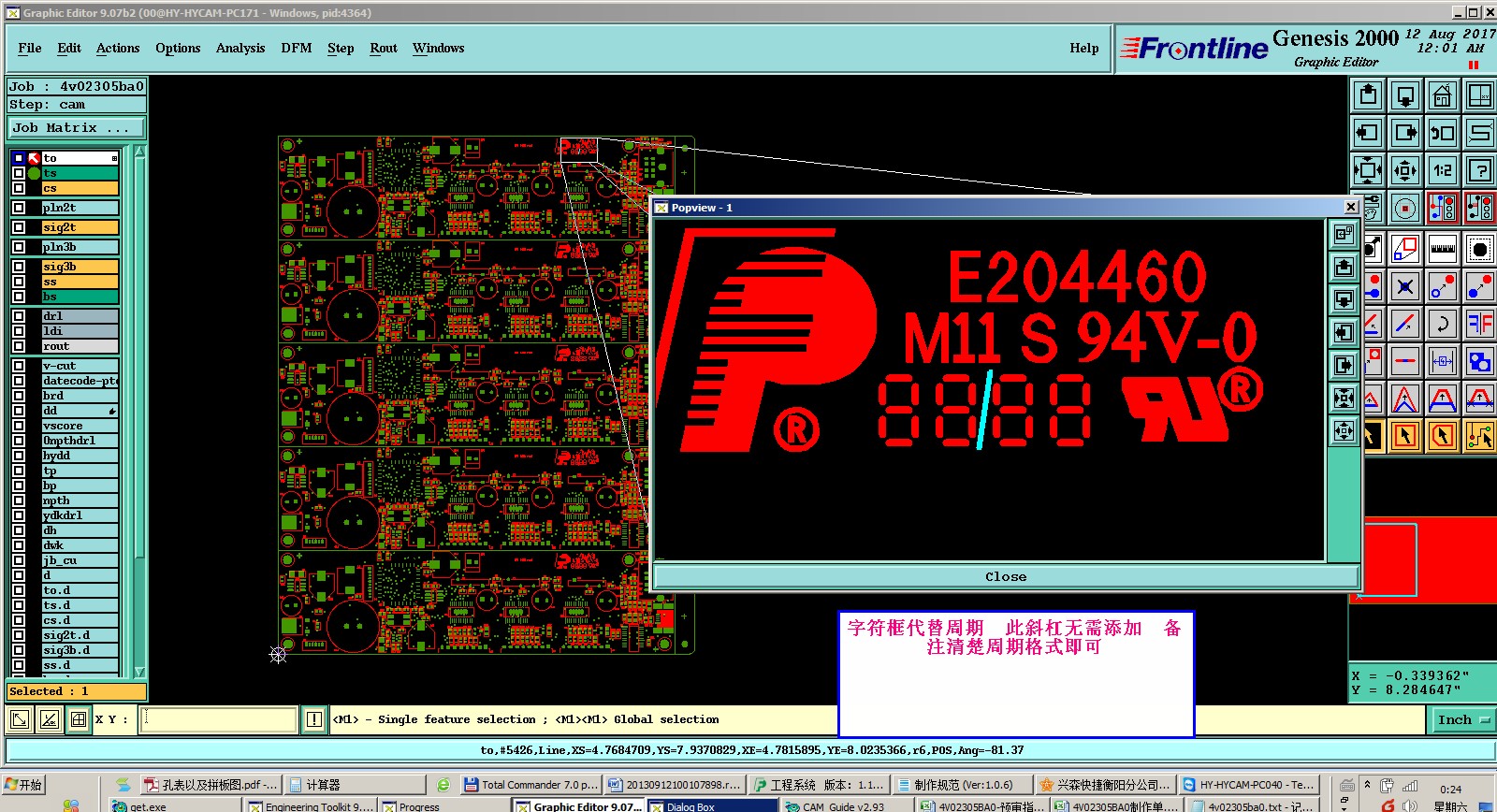1497x812 pixels.
Task: Open the Actions menu
Action: pos(118,48)
